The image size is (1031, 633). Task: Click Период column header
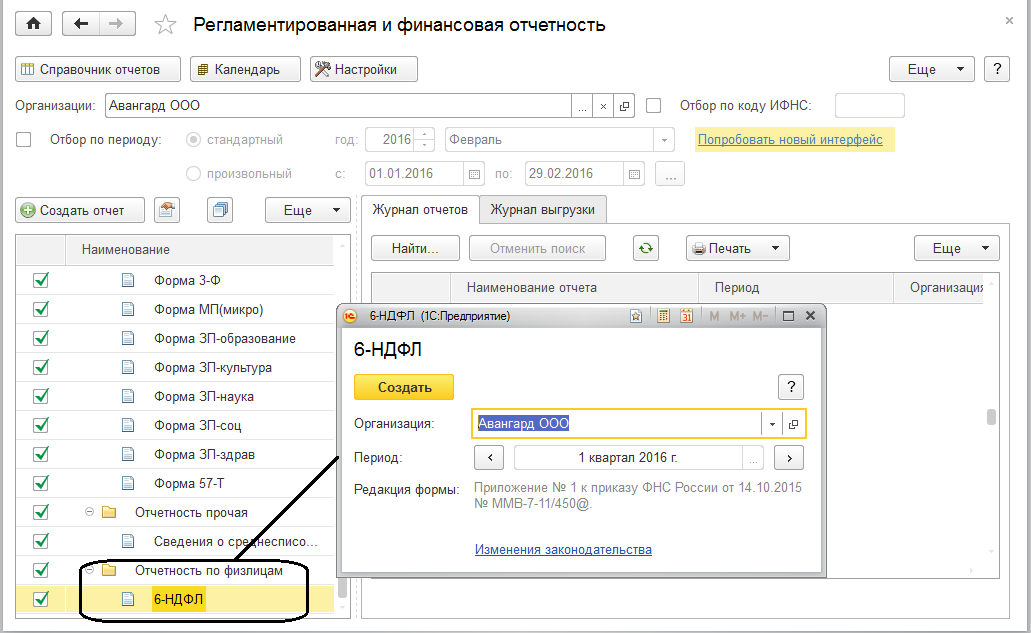796,287
